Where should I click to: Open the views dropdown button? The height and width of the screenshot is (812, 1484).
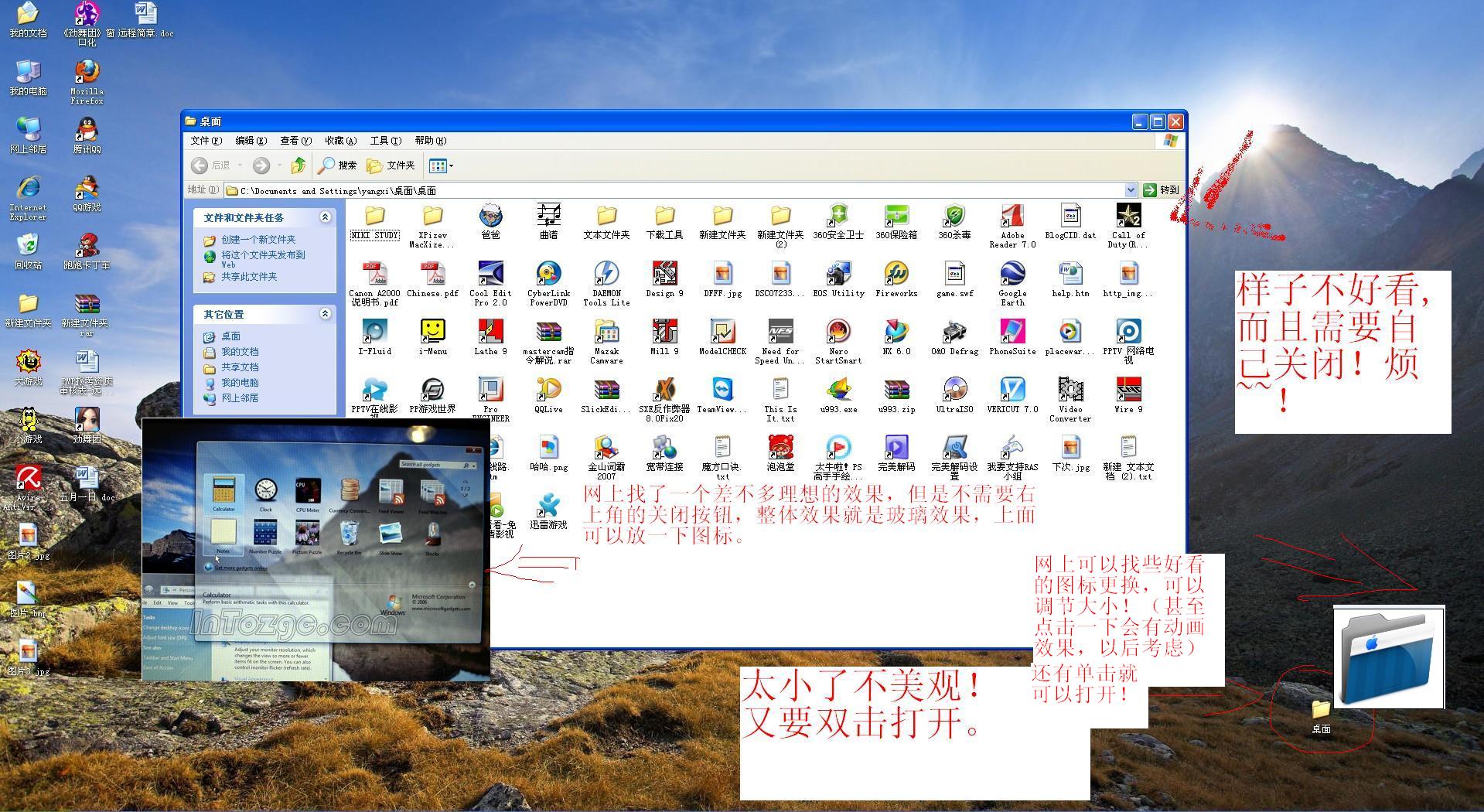pyautogui.click(x=441, y=165)
